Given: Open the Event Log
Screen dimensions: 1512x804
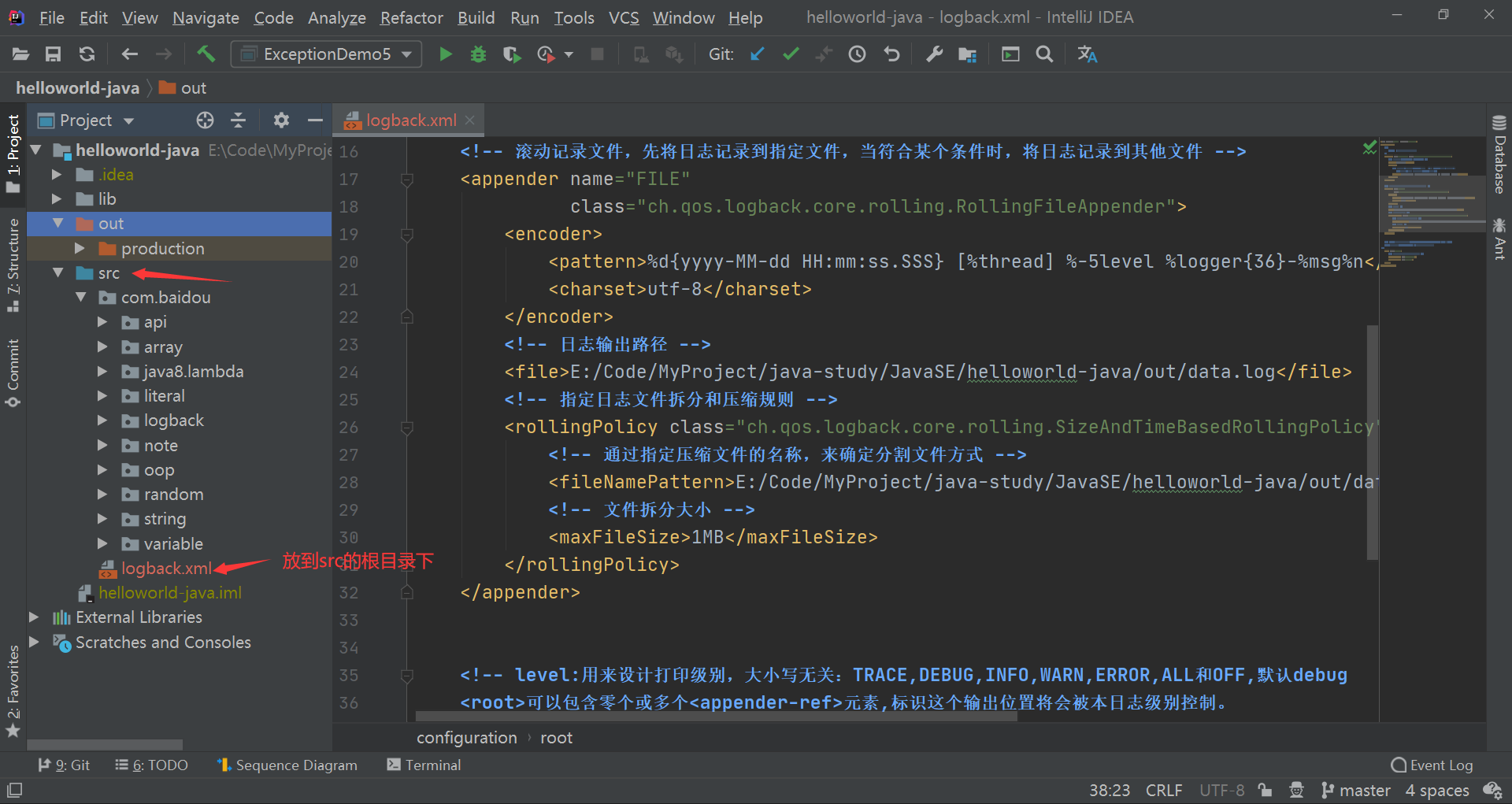Looking at the screenshot, I should [x=1432, y=765].
